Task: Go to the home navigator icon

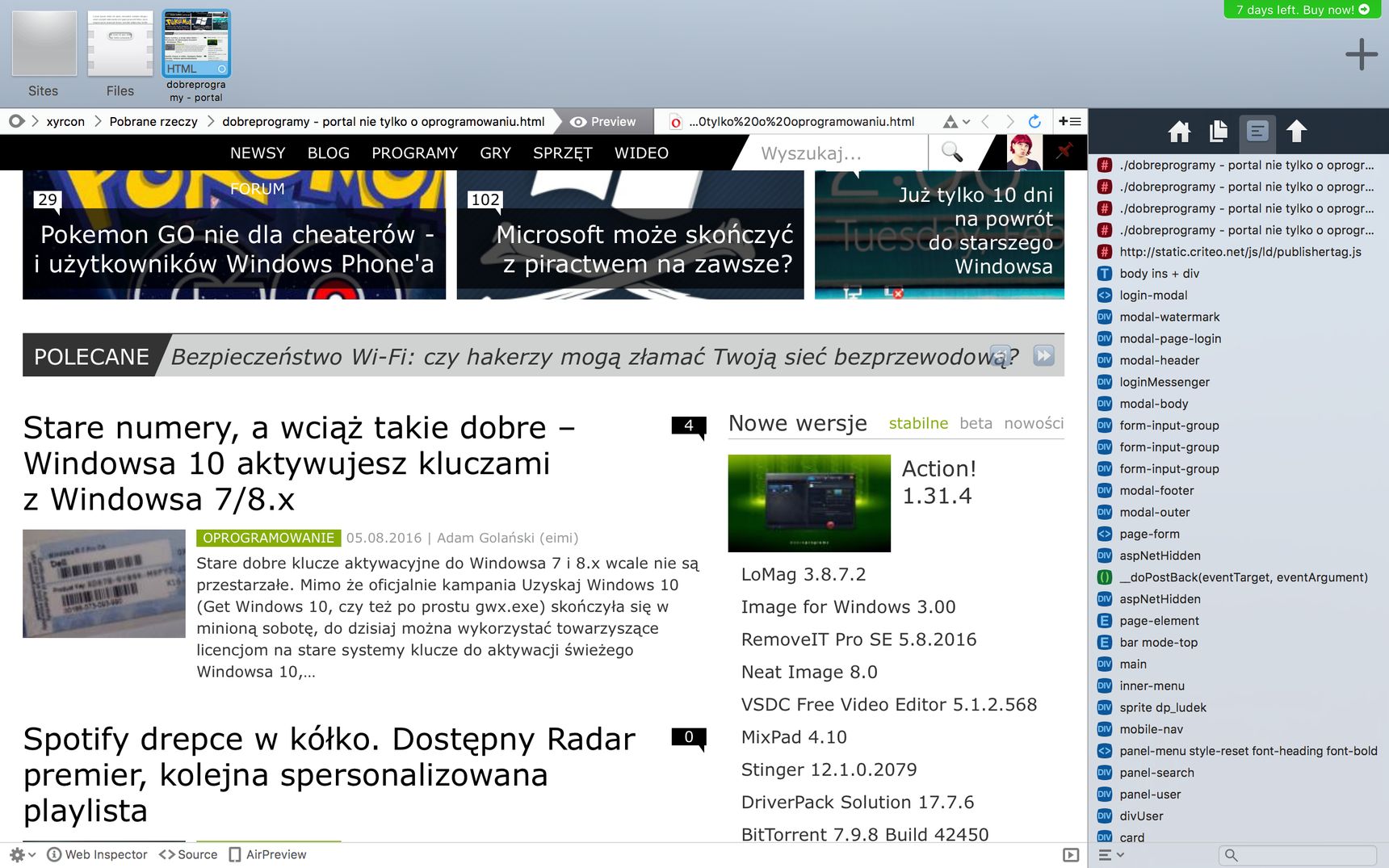Action: point(1179,131)
